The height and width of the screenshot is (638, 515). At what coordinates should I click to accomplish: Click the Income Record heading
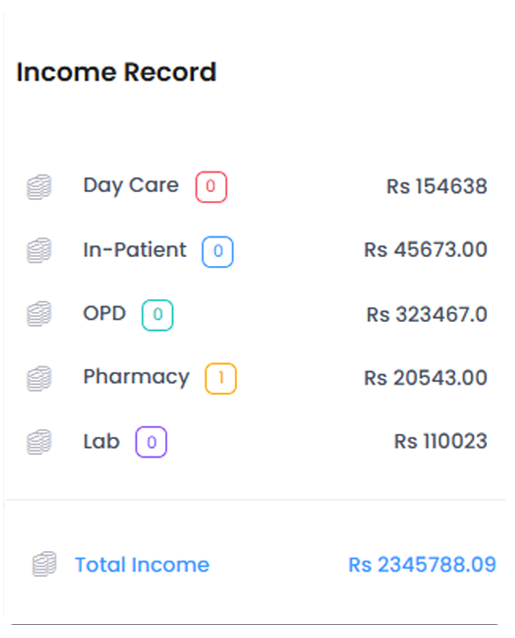116,72
